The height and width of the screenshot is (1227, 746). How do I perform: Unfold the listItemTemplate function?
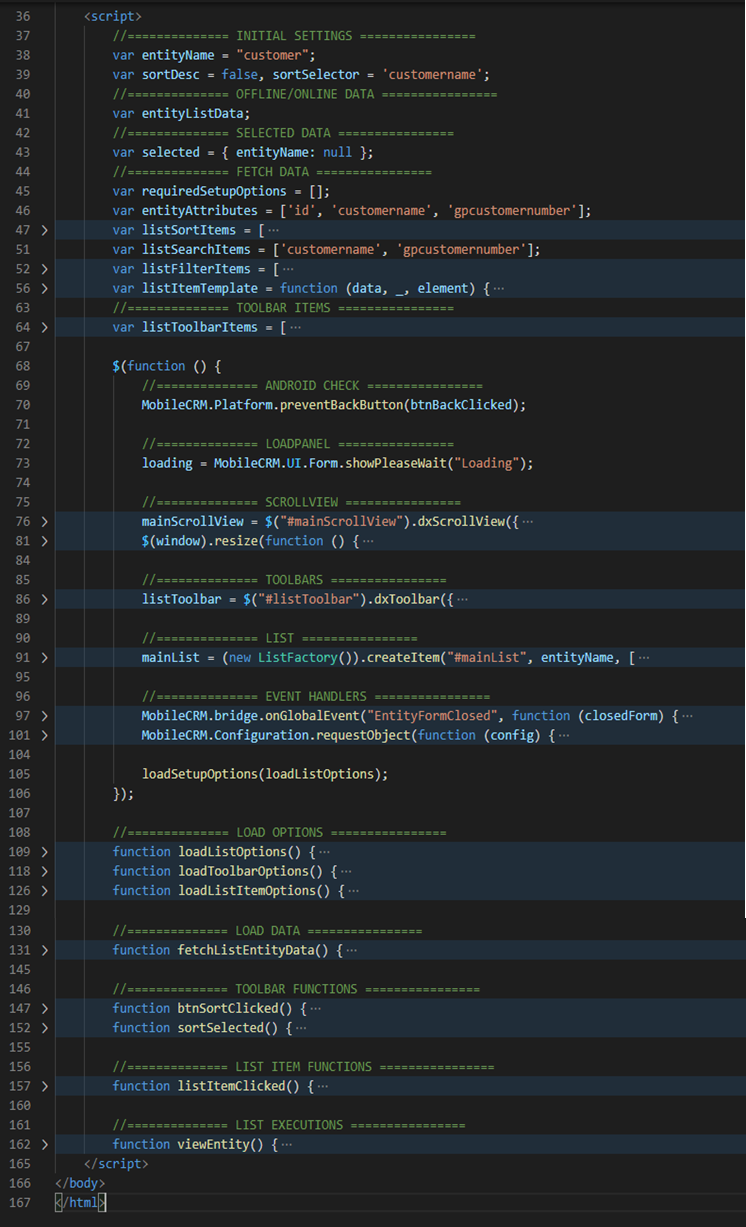coord(44,288)
